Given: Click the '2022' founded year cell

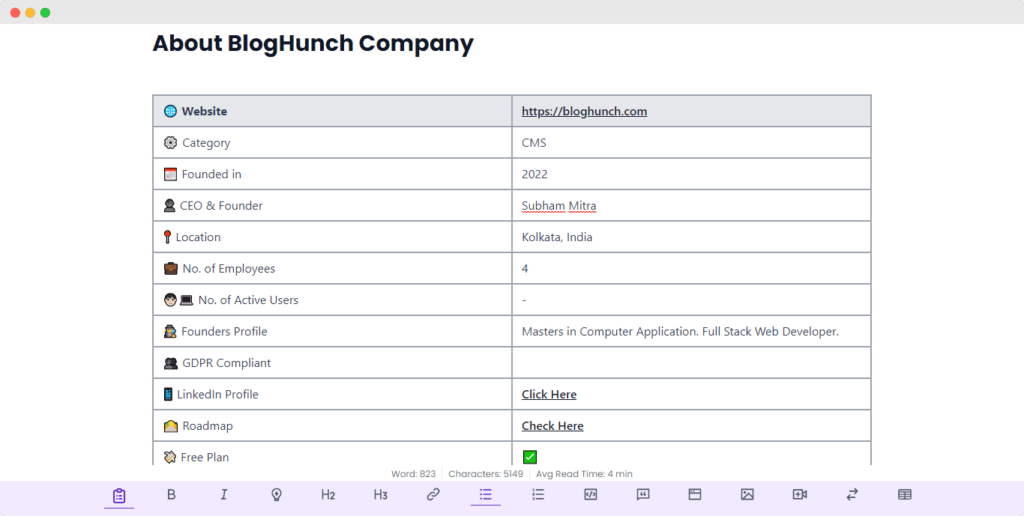Looking at the screenshot, I should [x=692, y=174].
